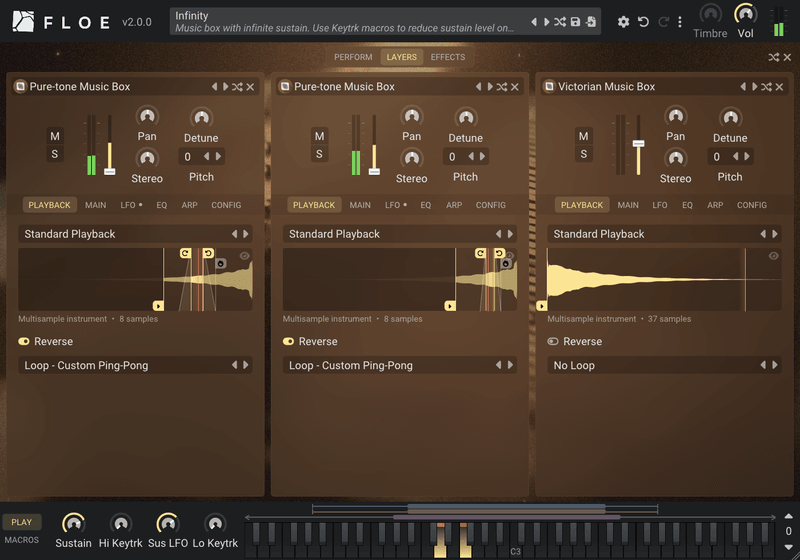Randomise all layers with the shuffle icon beside the EFFECTS tab
This screenshot has width=800, height=560.
click(x=773, y=57)
